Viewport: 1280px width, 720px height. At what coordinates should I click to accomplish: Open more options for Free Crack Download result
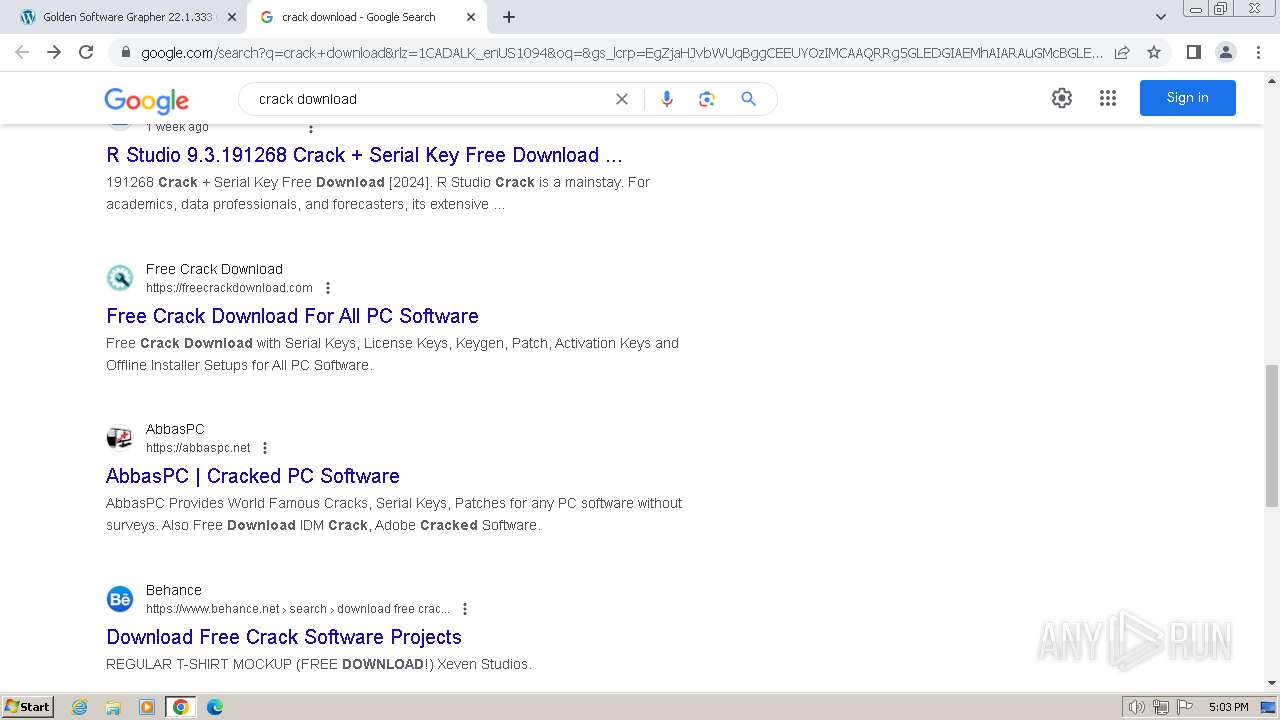pos(327,288)
